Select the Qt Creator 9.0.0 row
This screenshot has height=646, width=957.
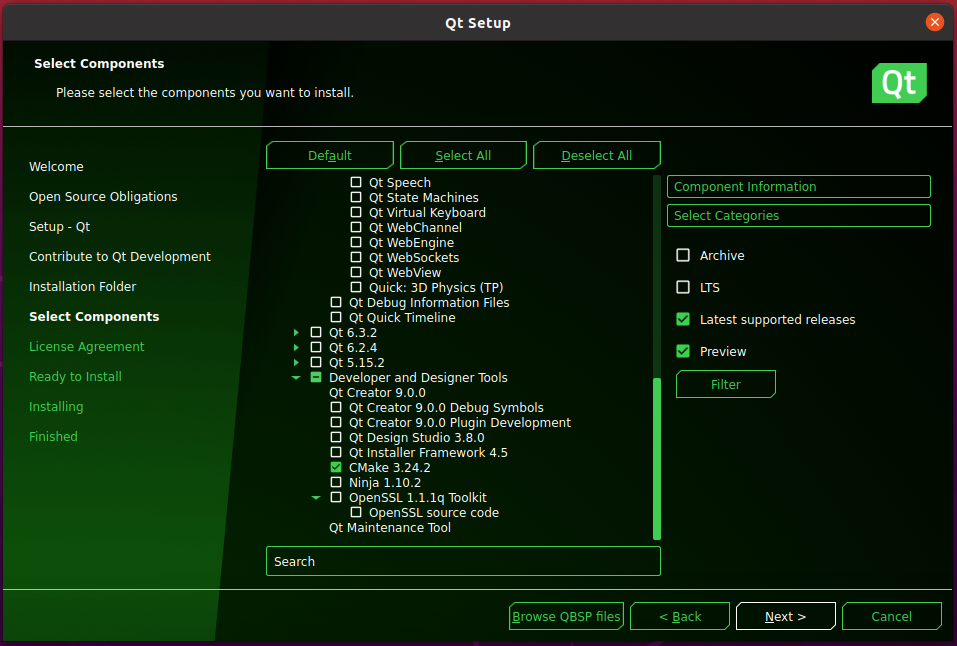click(377, 393)
